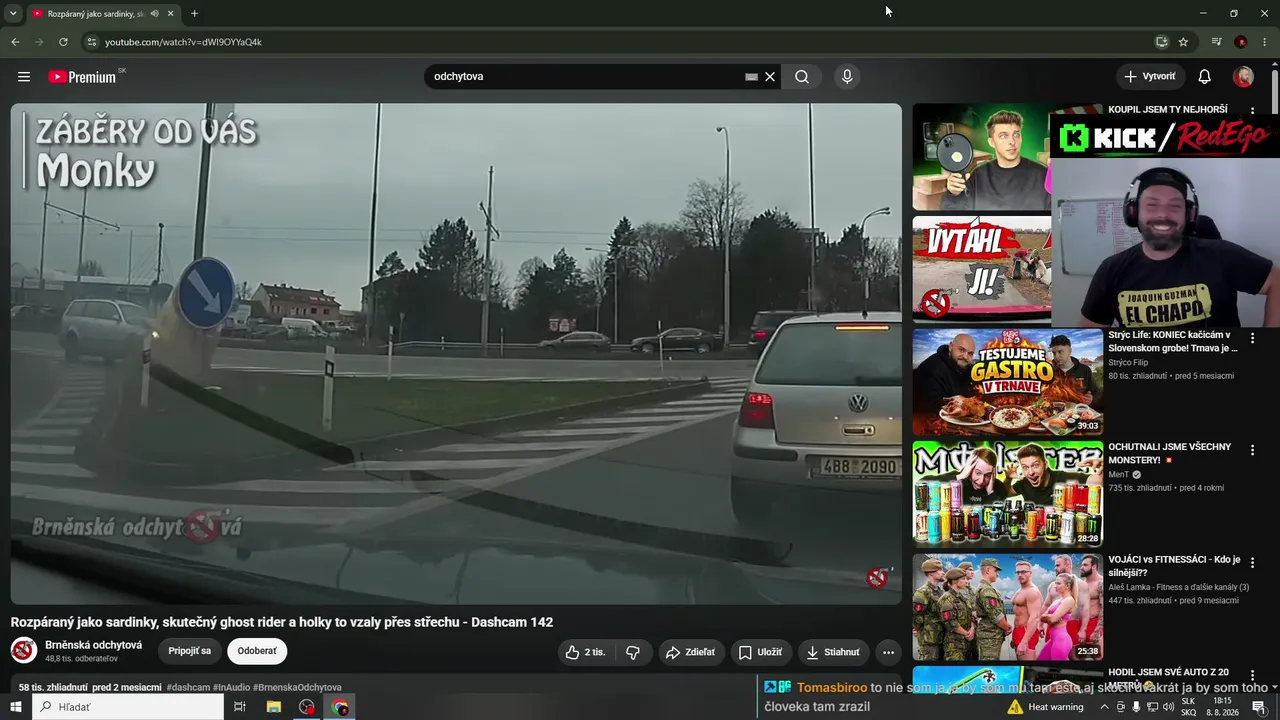Open options for the 'Strýc Life' video
Screen dimensions: 1280x720
[x=1252, y=338]
